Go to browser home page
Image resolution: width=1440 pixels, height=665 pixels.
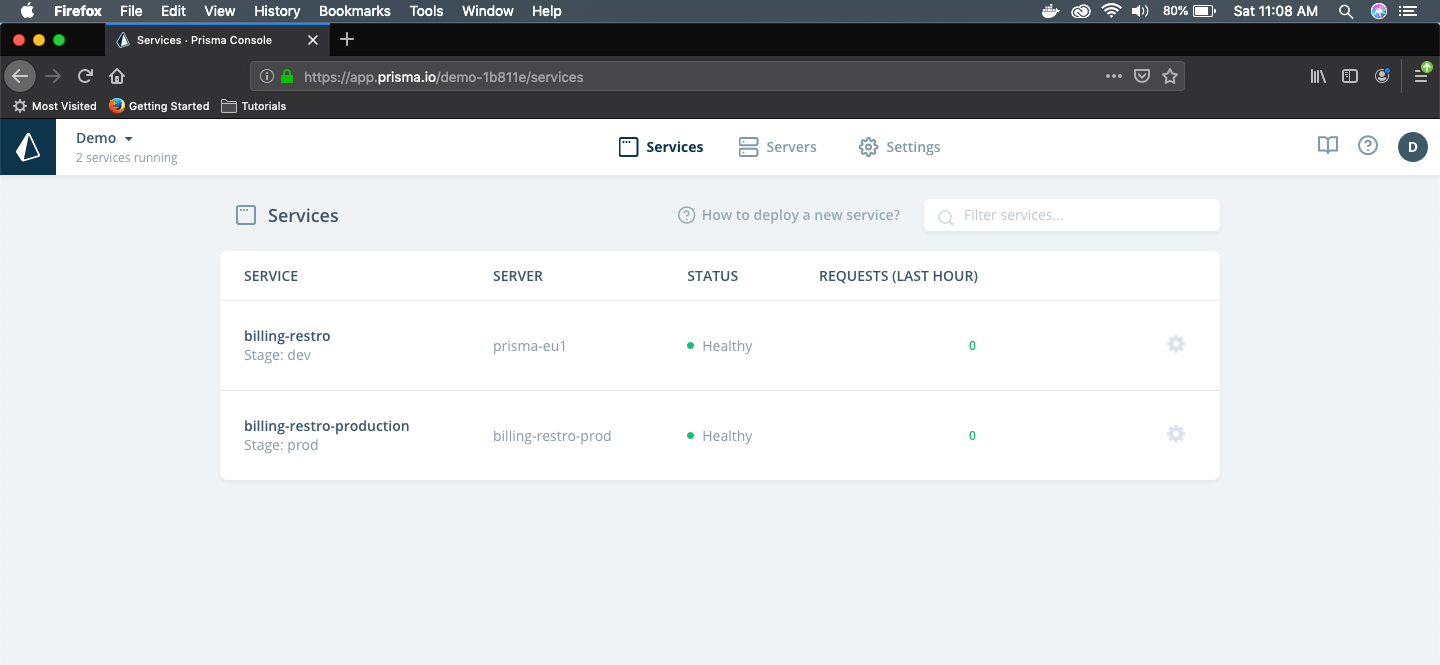117,76
